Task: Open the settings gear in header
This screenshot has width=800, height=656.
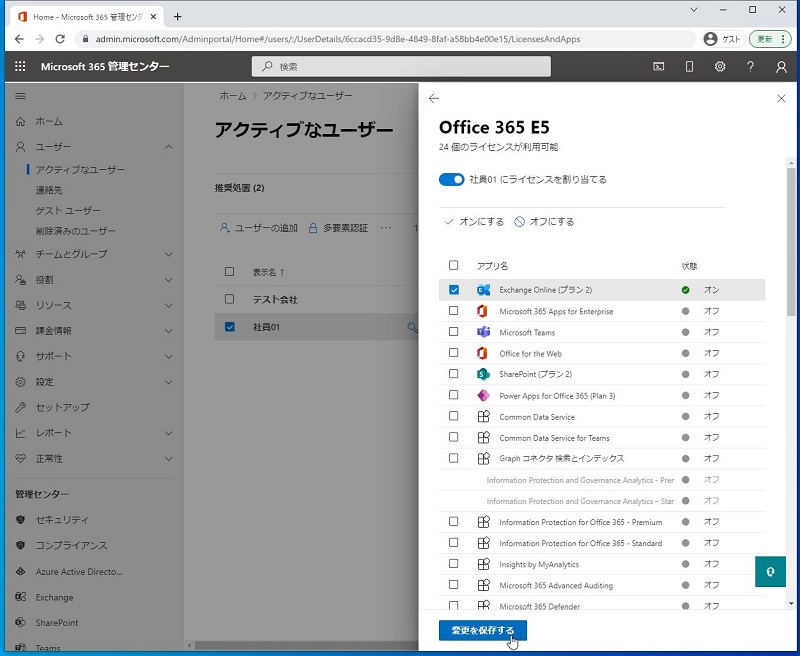Action: (720, 66)
